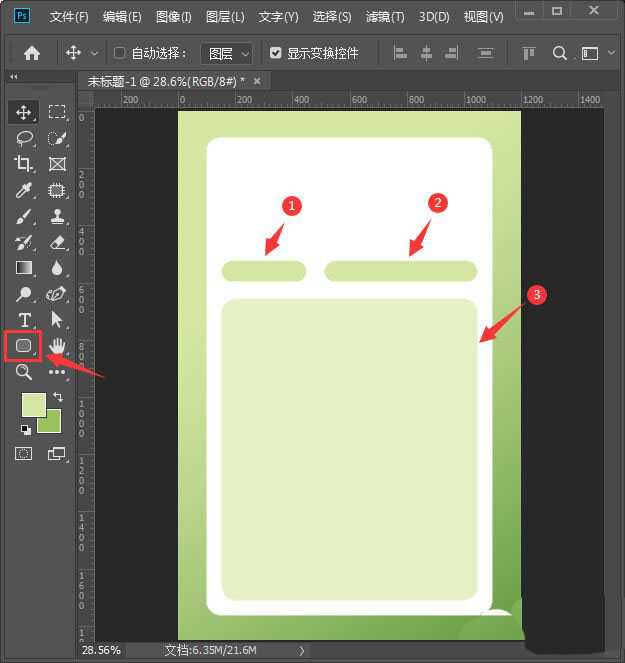Expand the Move tool preset picker arrow
The image size is (625, 663).
(x=95, y=53)
